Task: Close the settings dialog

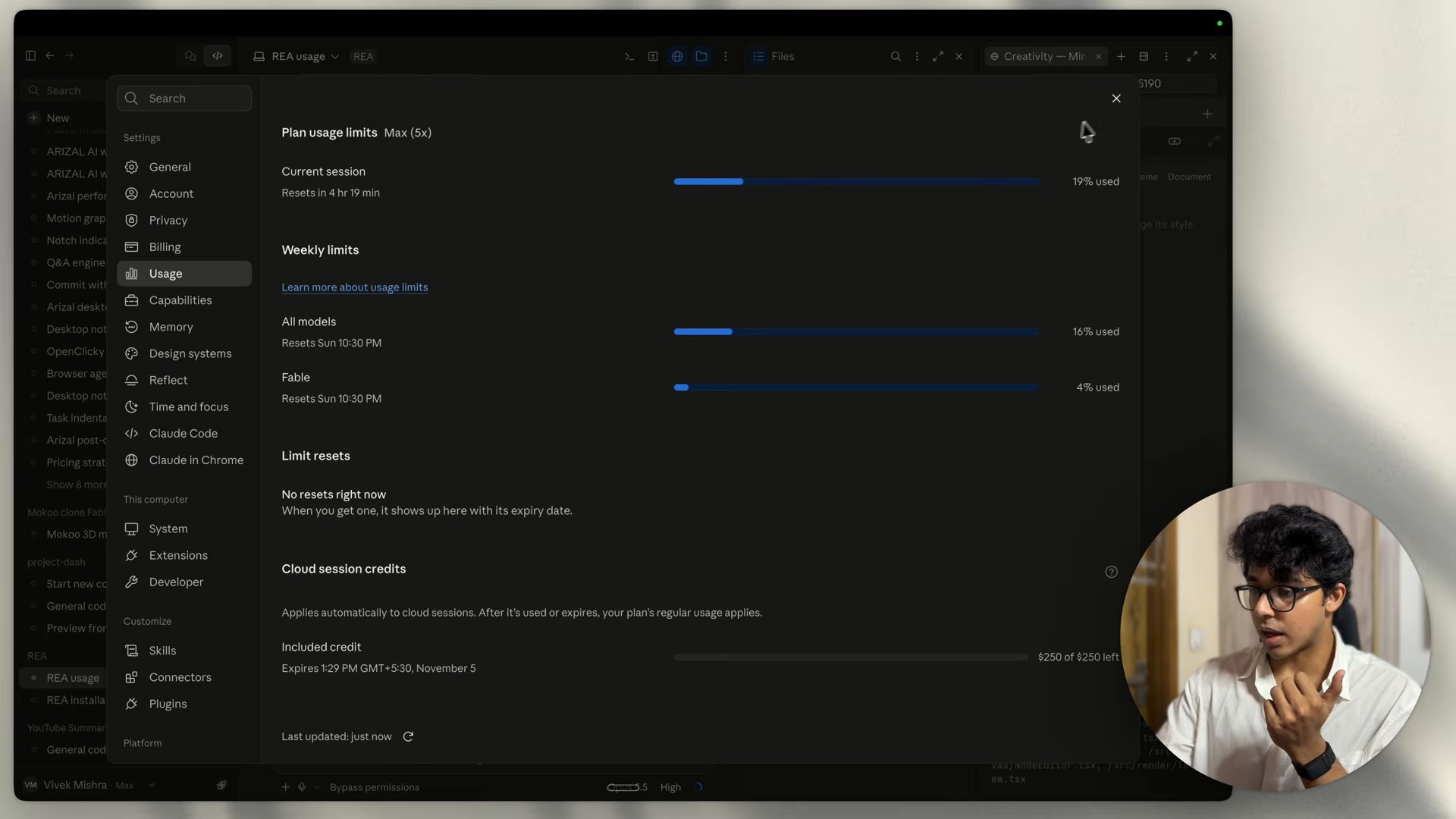Action: [1116, 99]
